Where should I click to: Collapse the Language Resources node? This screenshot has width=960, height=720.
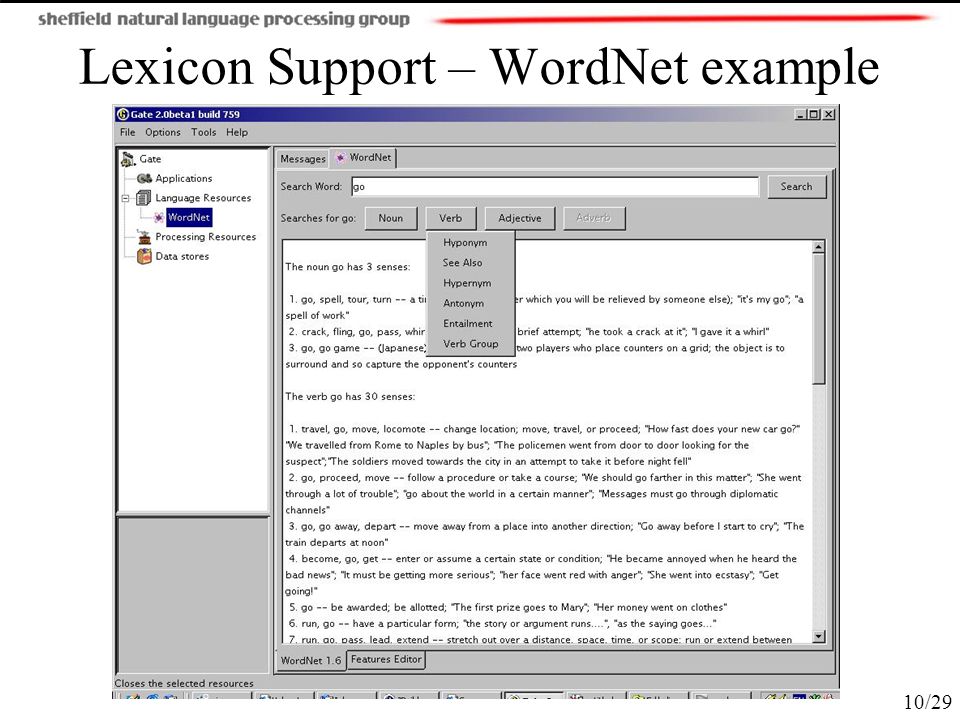[125, 198]
